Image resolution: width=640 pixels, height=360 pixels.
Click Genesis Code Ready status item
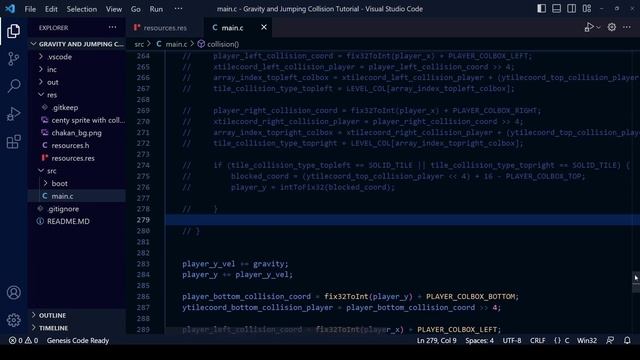78,340
